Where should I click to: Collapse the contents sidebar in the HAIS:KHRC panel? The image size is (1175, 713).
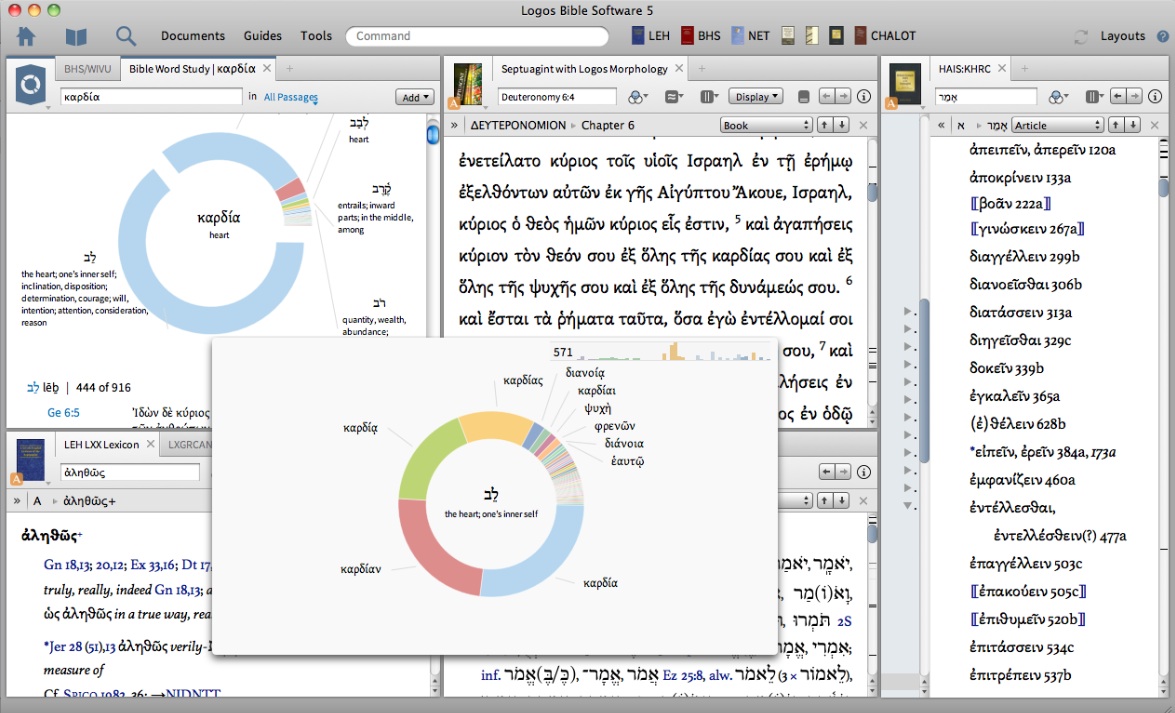click(x=939, y=125)
